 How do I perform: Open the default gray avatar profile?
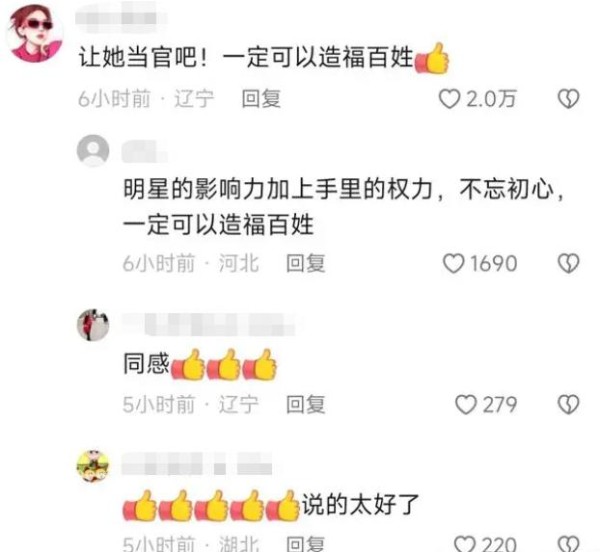[93, 151]
